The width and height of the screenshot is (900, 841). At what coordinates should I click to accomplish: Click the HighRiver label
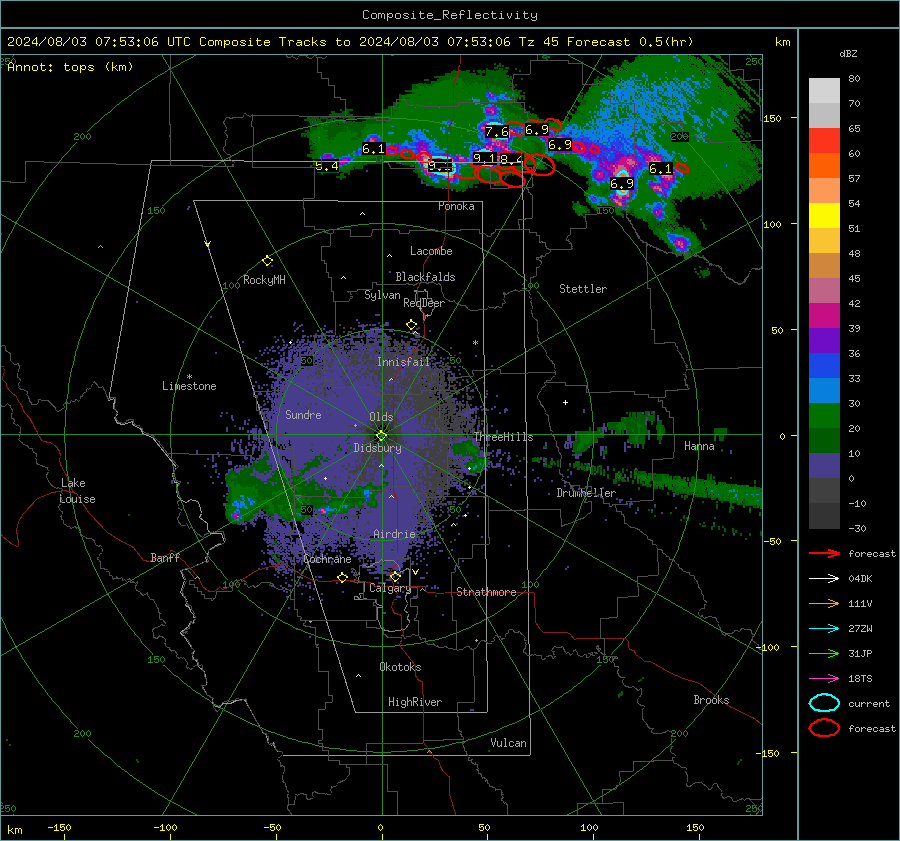click(x=415, y=702)
